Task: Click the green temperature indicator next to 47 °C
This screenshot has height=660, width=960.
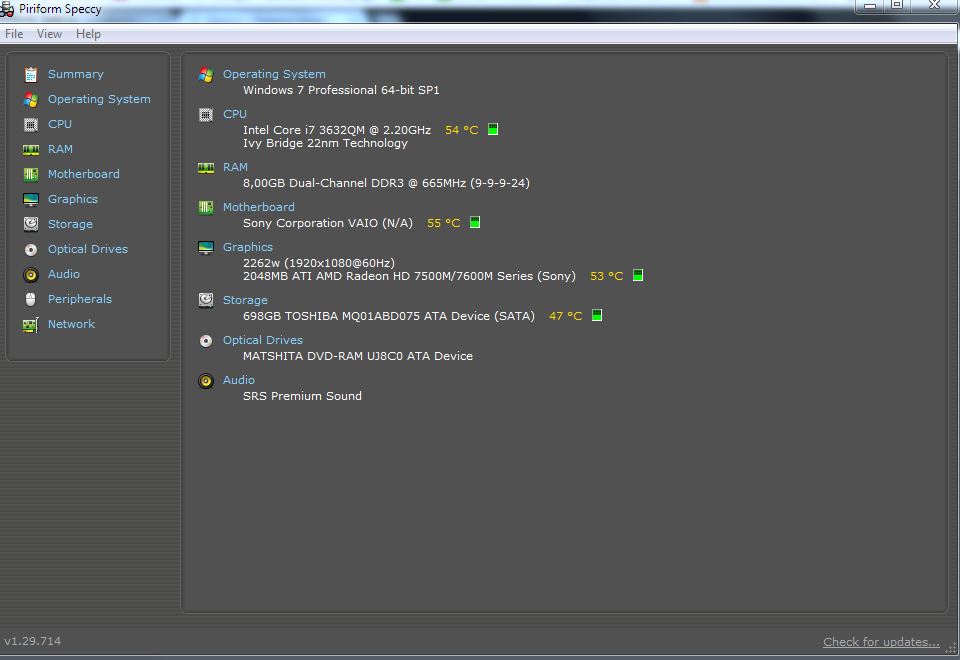Action: (x=597, y=315)
